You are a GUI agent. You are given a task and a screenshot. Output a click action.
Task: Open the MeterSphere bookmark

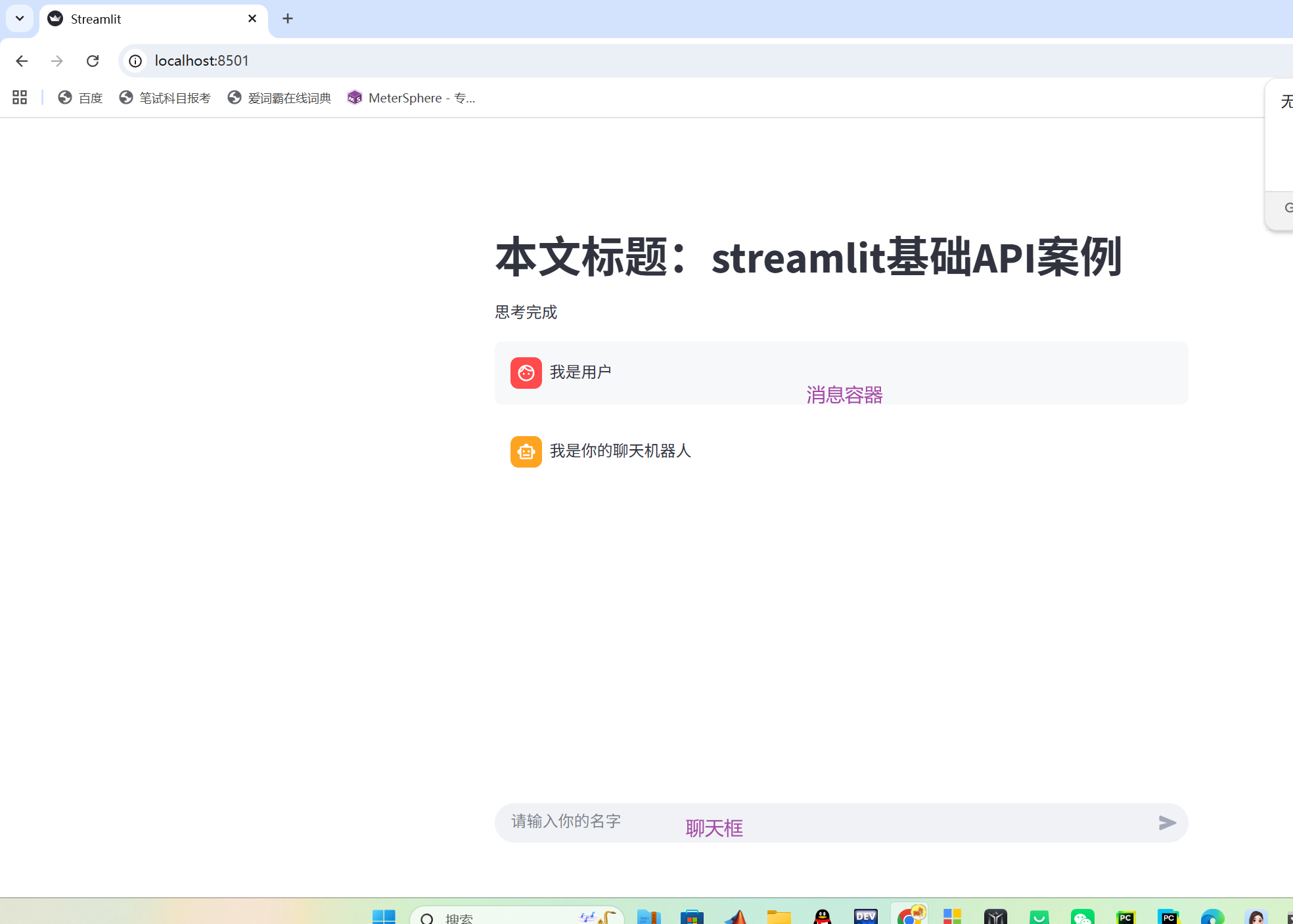(x=411, y=98)
